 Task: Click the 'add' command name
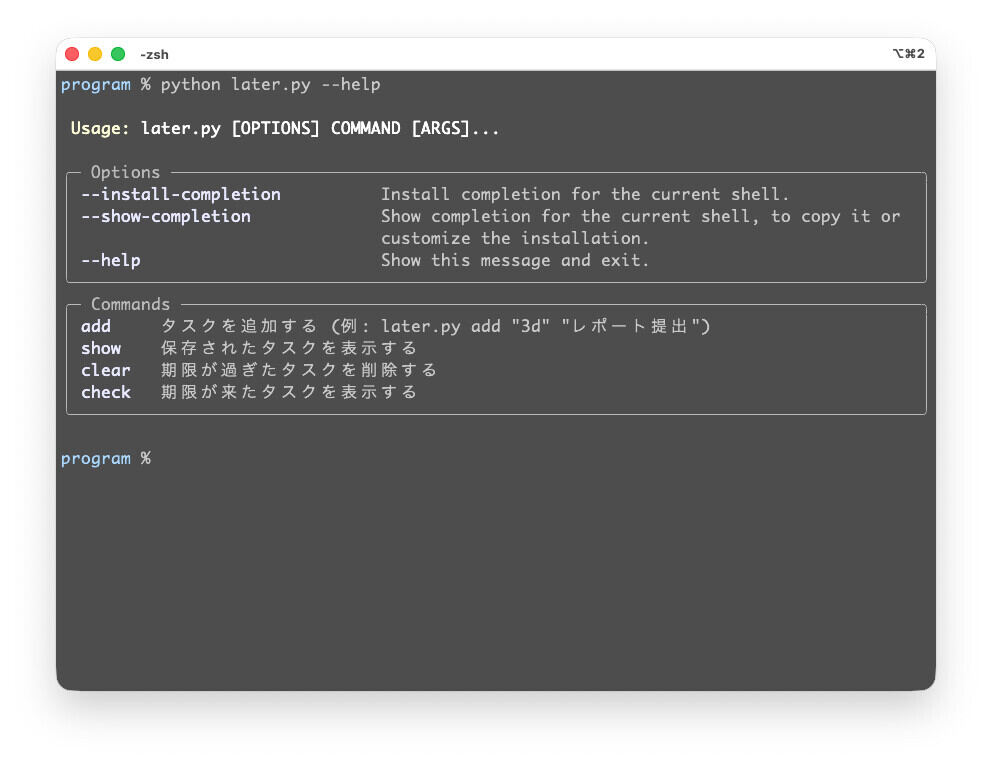pos(96,327)
